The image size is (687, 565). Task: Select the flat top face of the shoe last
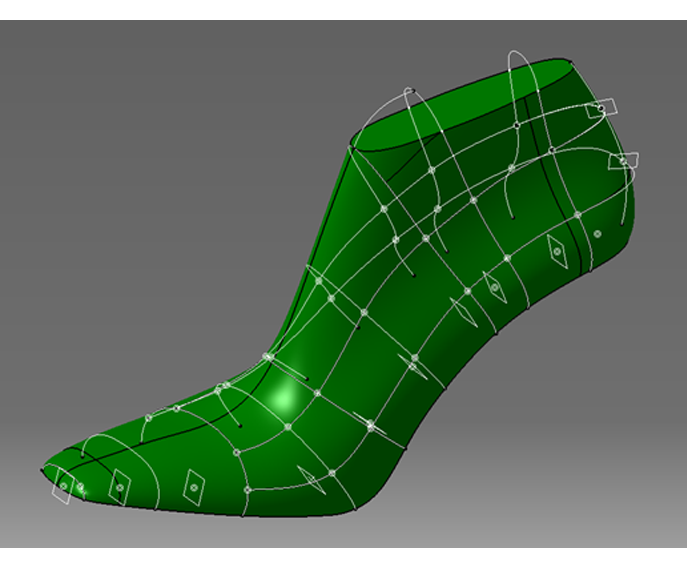click(470, 108)
